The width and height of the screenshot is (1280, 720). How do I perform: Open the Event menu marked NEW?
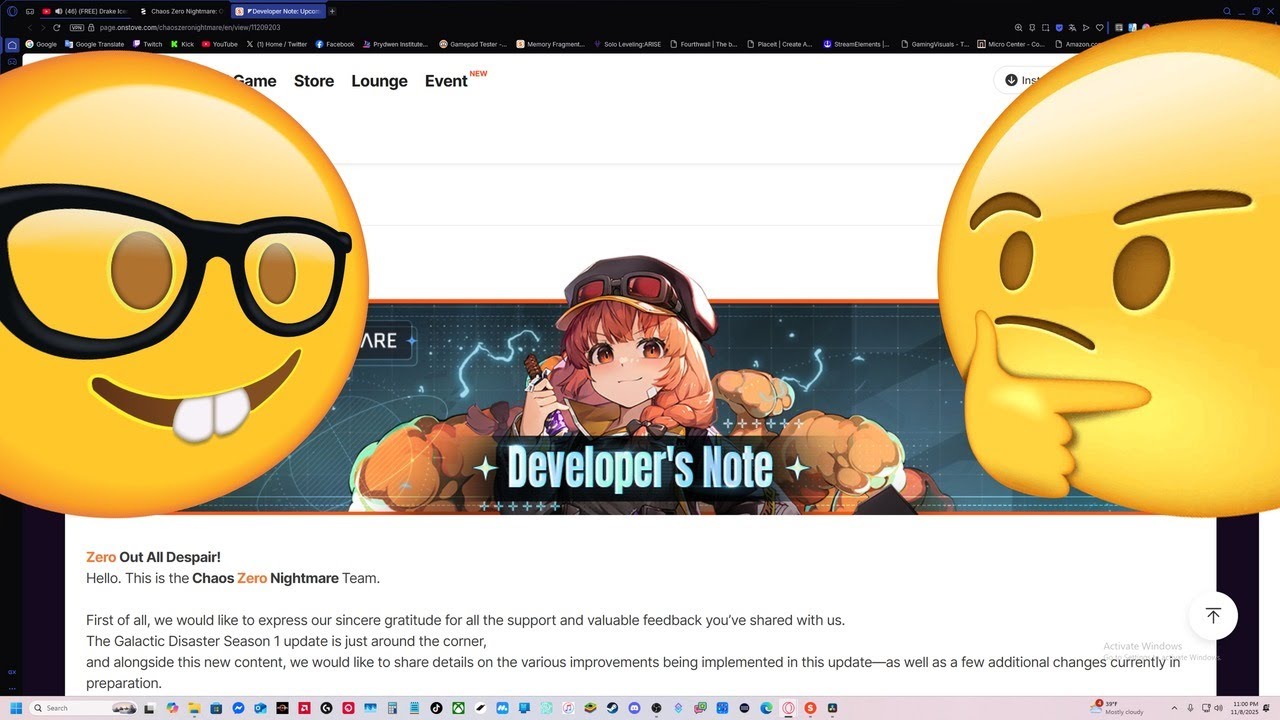(446, 81)
